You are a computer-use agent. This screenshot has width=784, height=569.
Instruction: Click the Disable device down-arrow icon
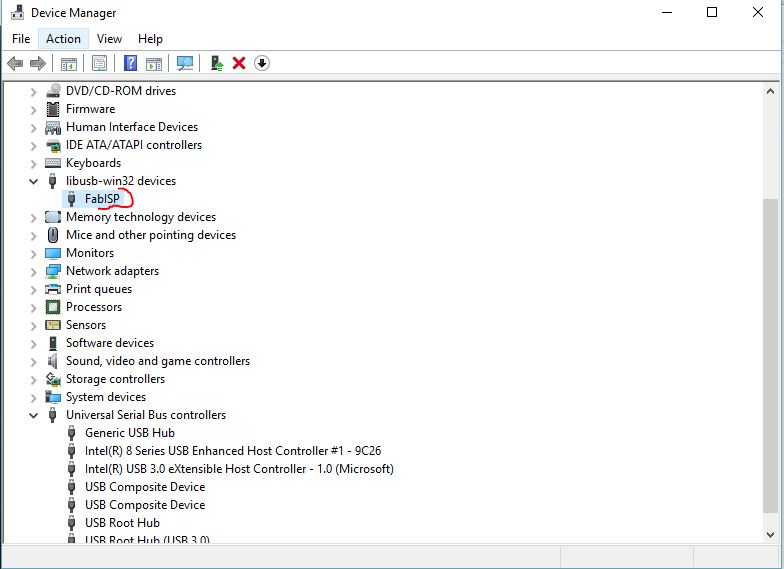[262, 64]
